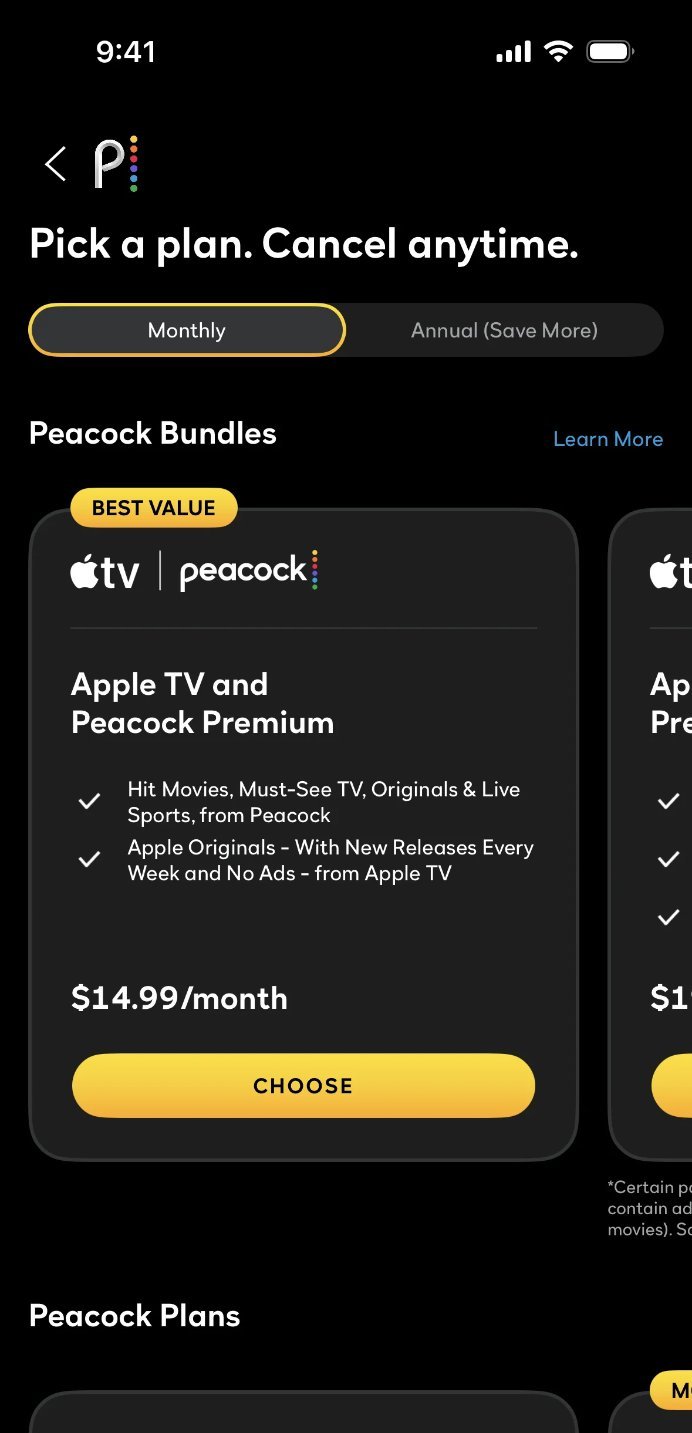Tap the checkmark beside Hit Movies feature
692x1433 pixels.
pos(89,801)
